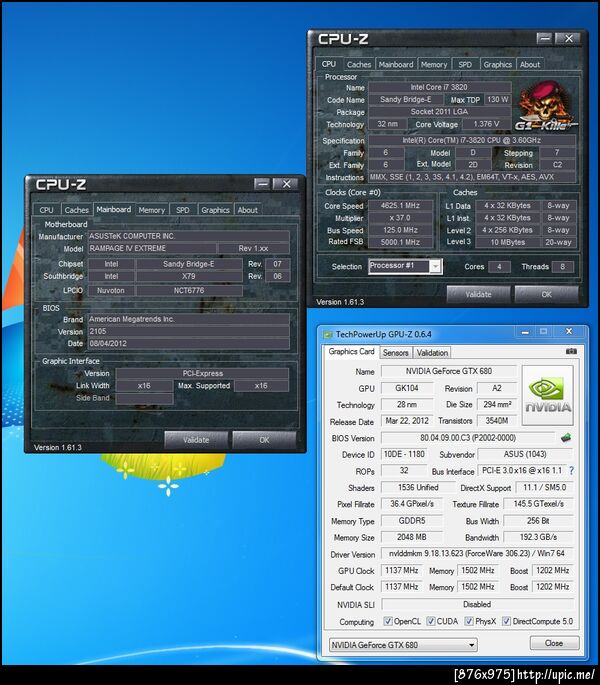600x685 pixels.
Task: Minimize the CPU-Z Mainboard window
Action: click(262, 184)
